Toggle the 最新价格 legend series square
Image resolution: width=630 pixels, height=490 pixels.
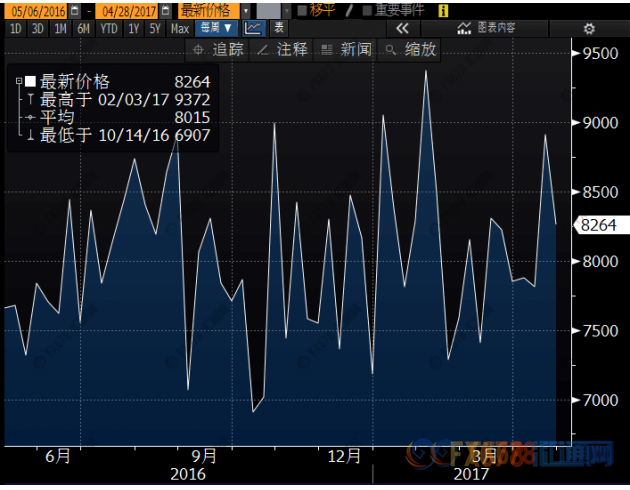coord(30,81)
